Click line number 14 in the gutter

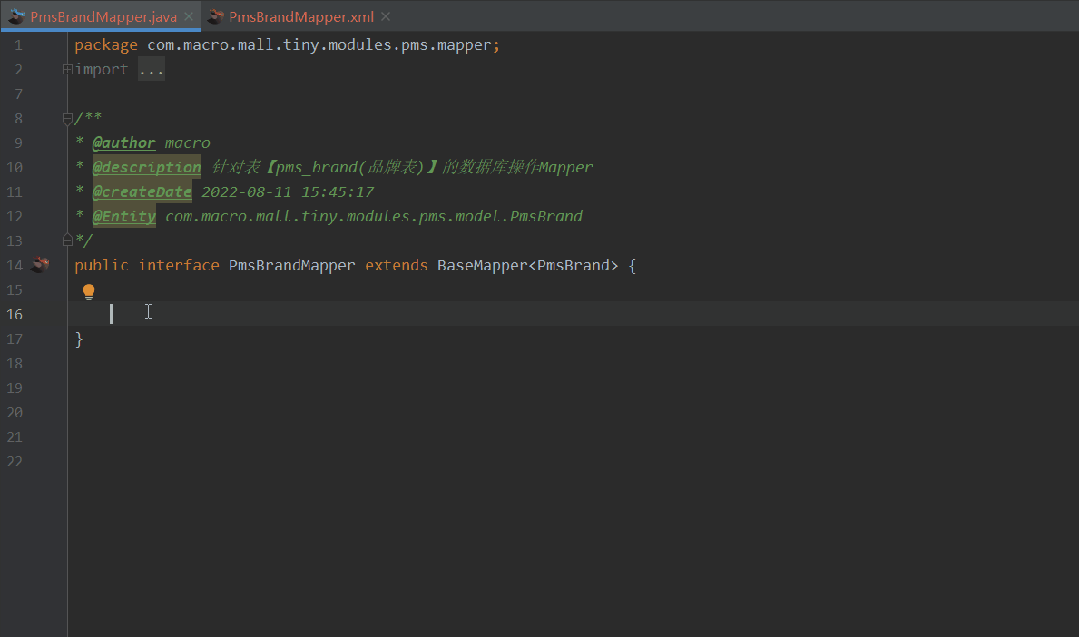(x=17, y=264)
